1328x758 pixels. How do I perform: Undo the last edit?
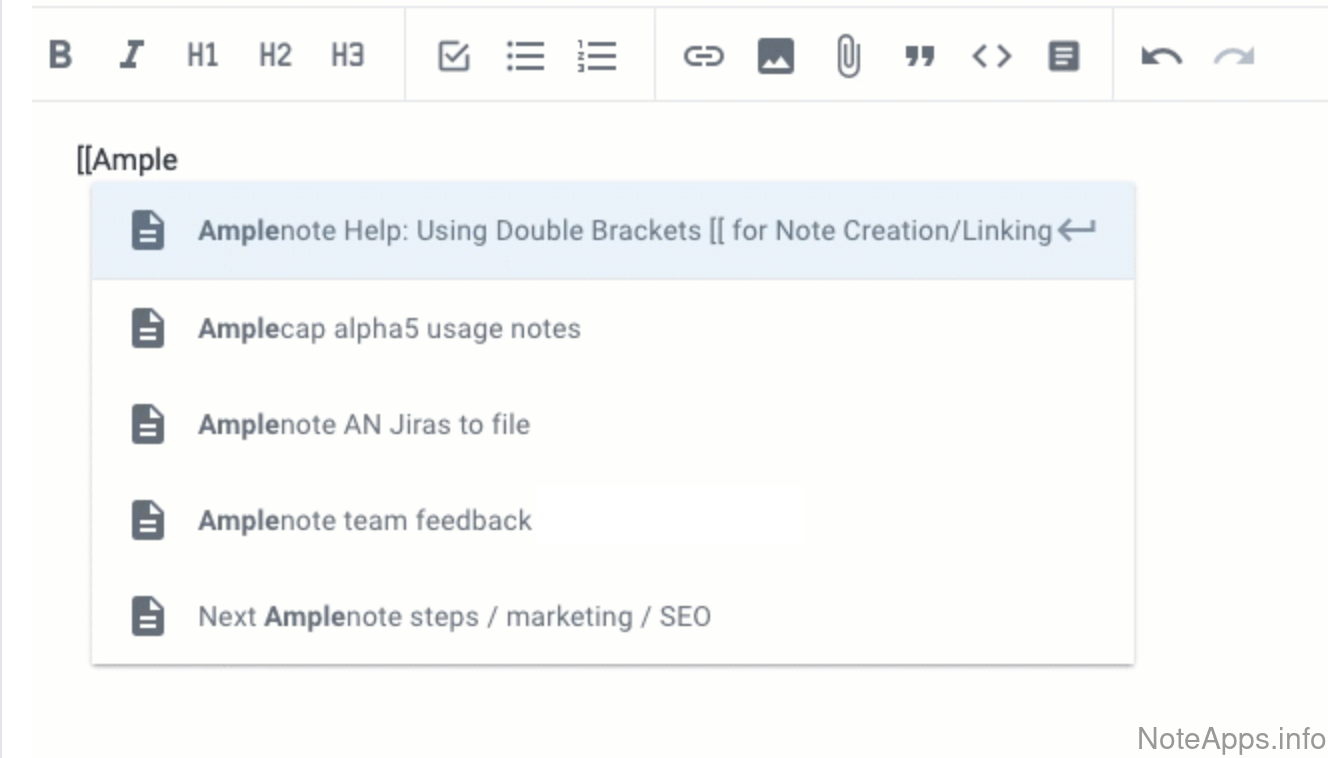[1161, 56]
